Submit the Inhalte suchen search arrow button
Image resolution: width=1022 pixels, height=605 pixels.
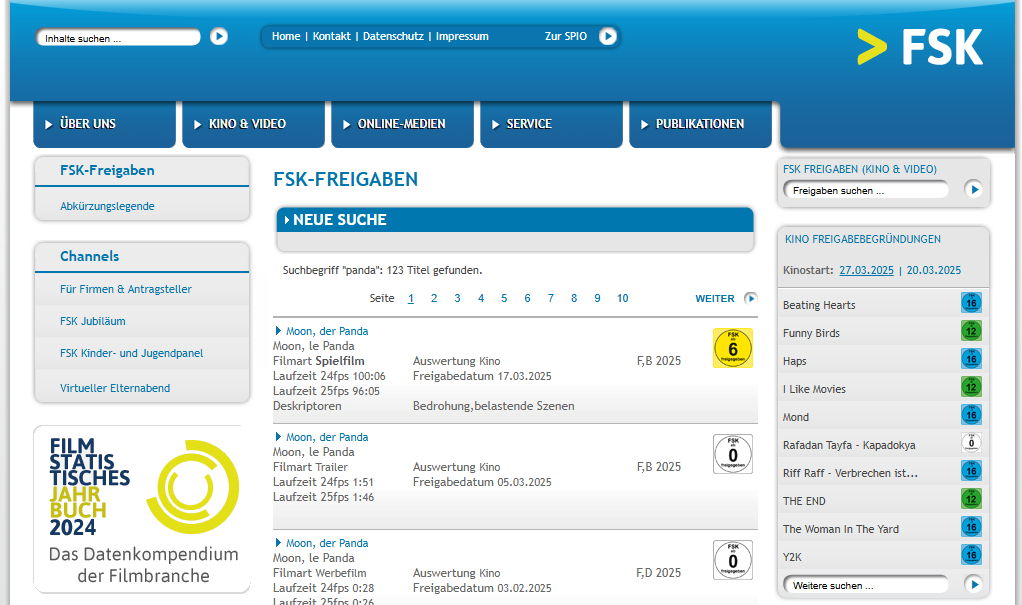[x=219, y=37]
